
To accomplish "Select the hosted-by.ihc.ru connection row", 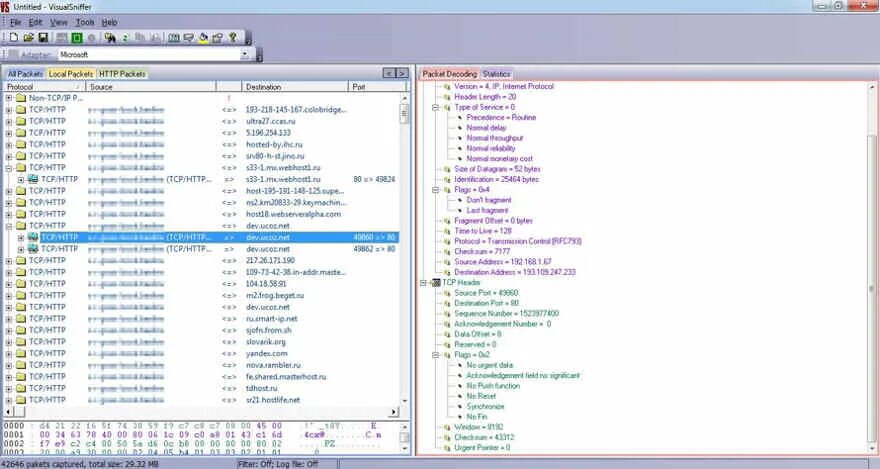I will tap(201, 144).
